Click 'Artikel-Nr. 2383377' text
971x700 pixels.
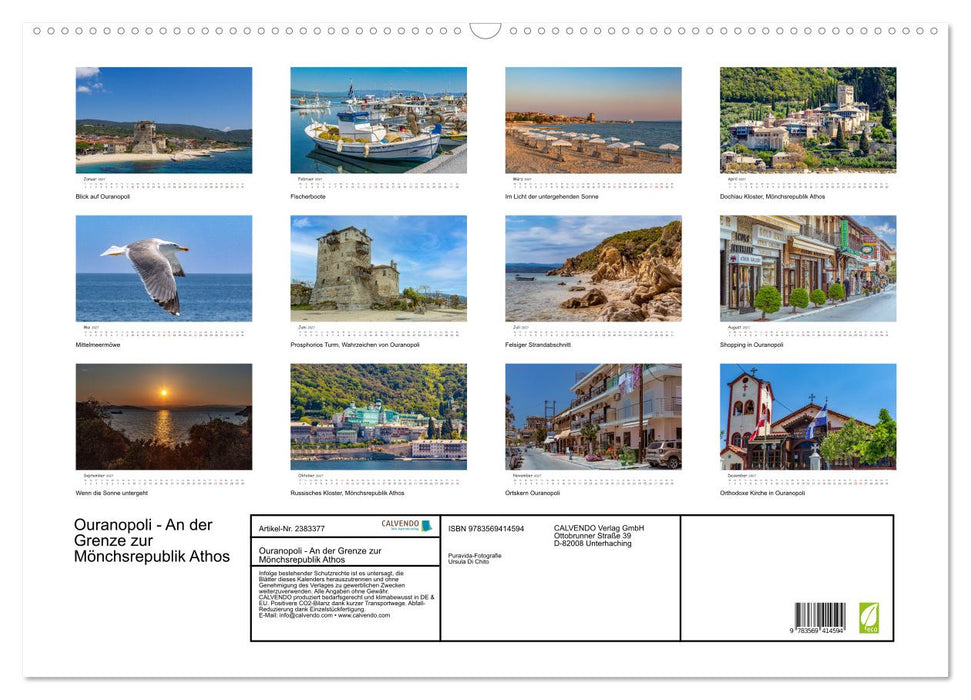(x=292, y=528)
